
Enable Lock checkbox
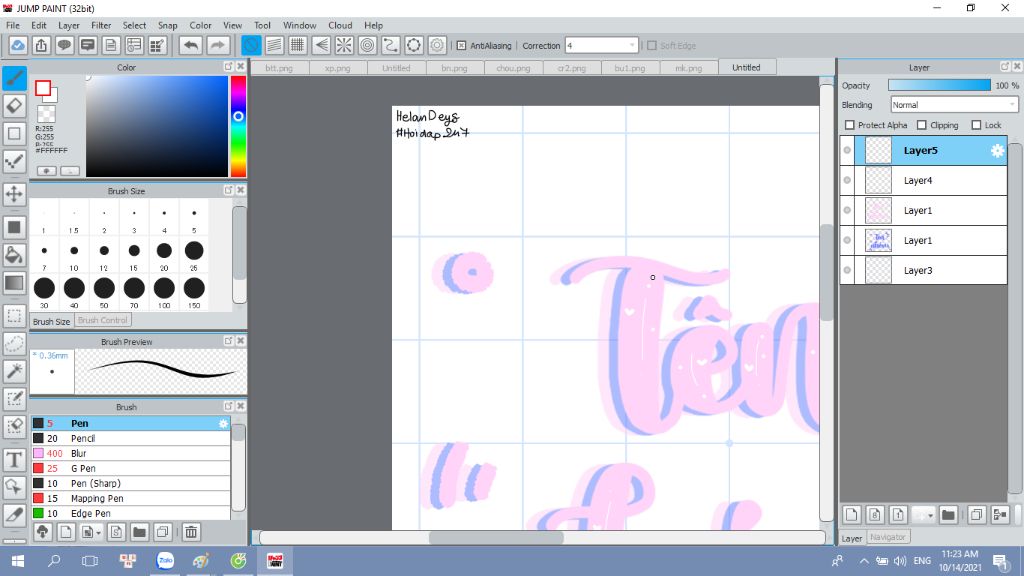pos(976,125)
